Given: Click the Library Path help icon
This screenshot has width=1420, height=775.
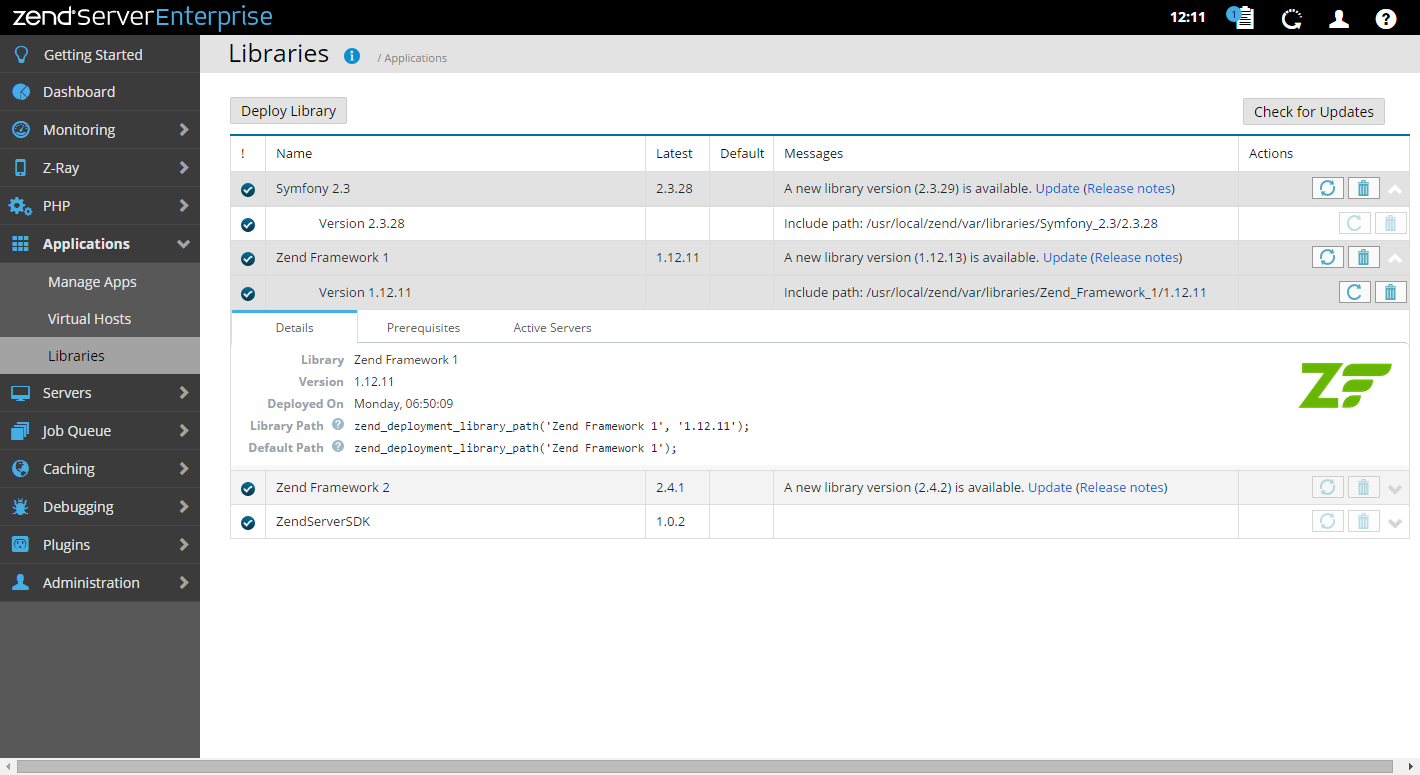Looking at the screenshot, I should 338,425.
